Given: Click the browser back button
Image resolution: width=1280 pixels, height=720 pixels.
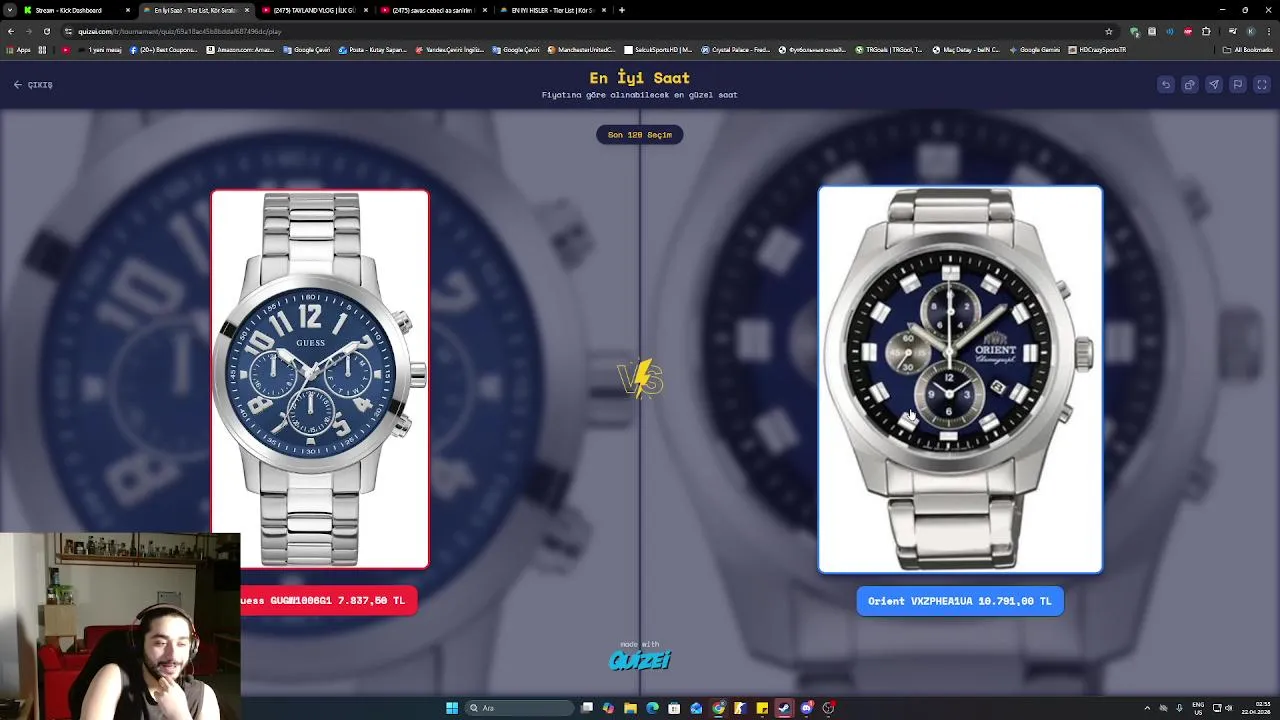Looking at the screenshot, I should (11, 31).
